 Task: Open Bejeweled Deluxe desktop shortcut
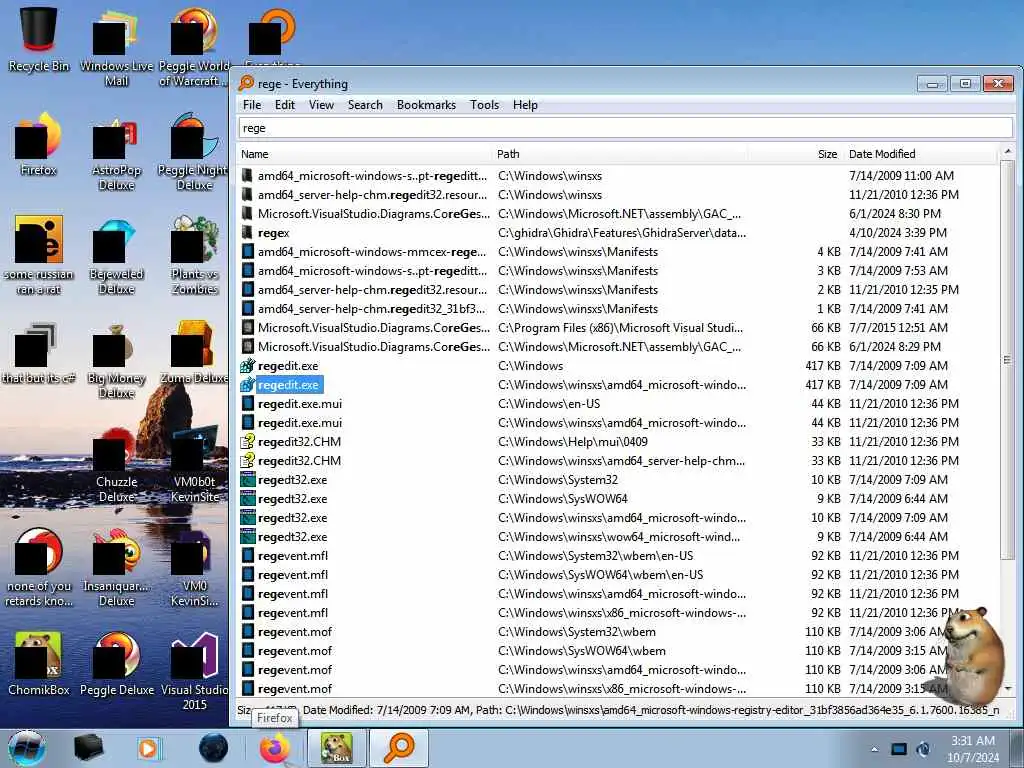(x=116, y=256)
